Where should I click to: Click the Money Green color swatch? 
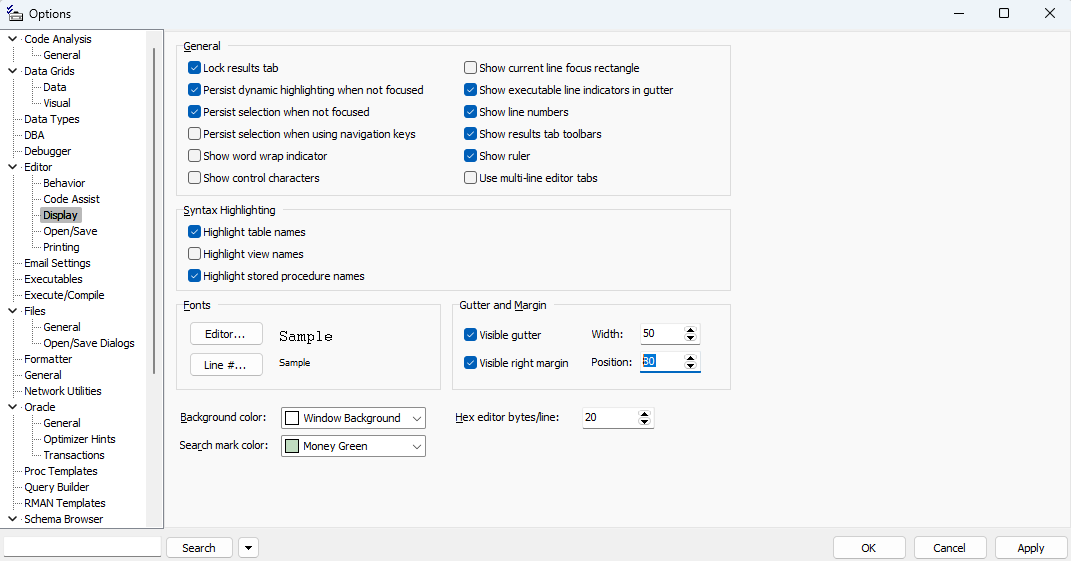(292, 446)
